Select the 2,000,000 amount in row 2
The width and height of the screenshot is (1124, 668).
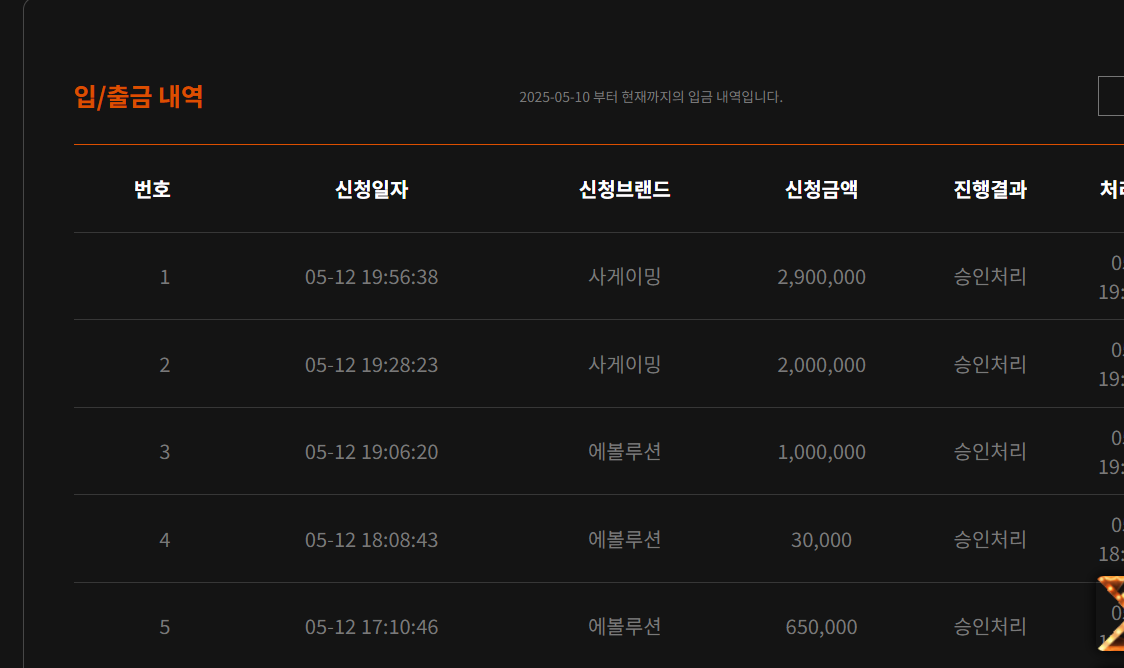[821, 365]
